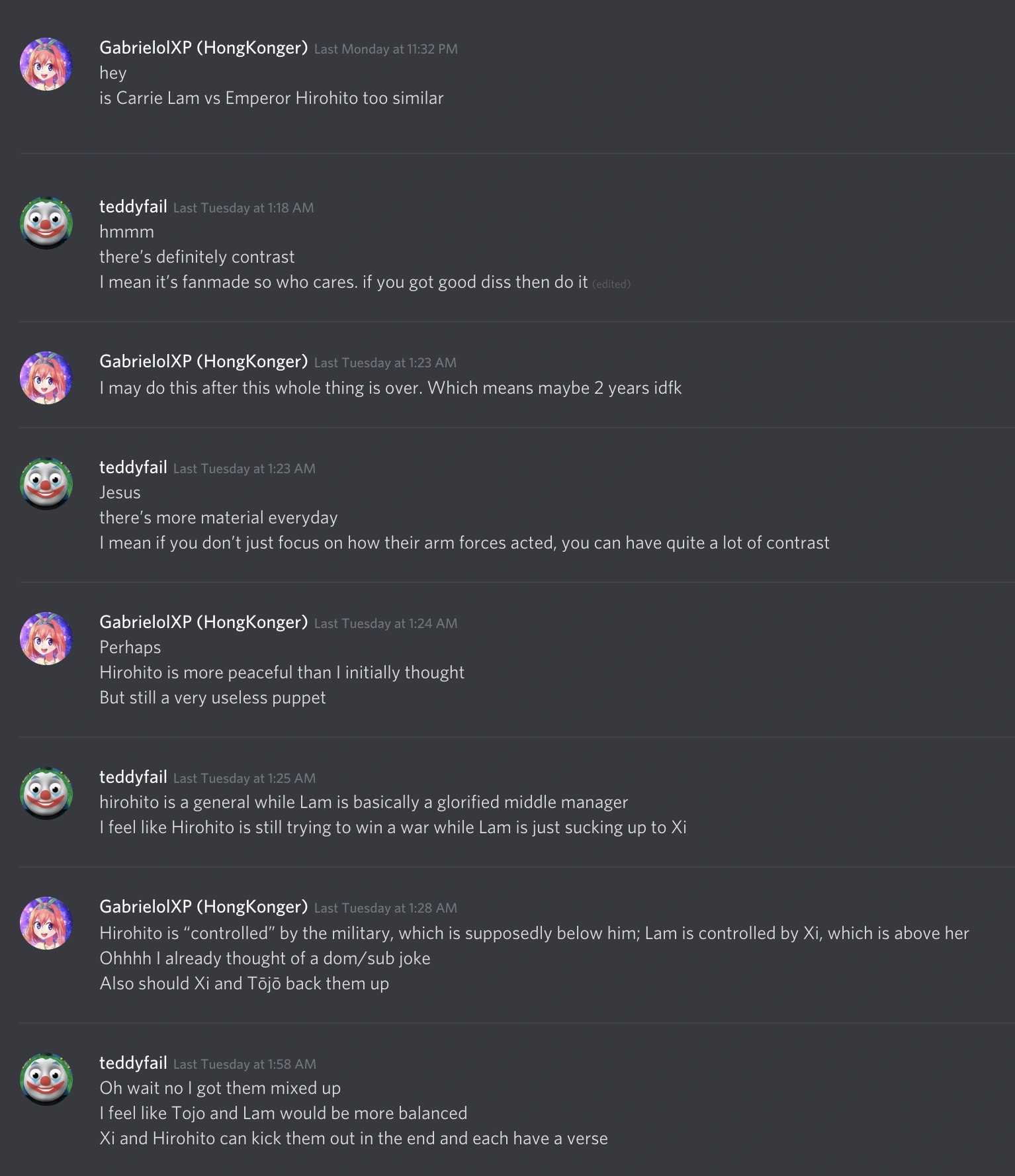Screen dimensions: 1015x1176
Task: Click the "Last Monday at 11:32 PM" timestamp
Action: [386, 49]
